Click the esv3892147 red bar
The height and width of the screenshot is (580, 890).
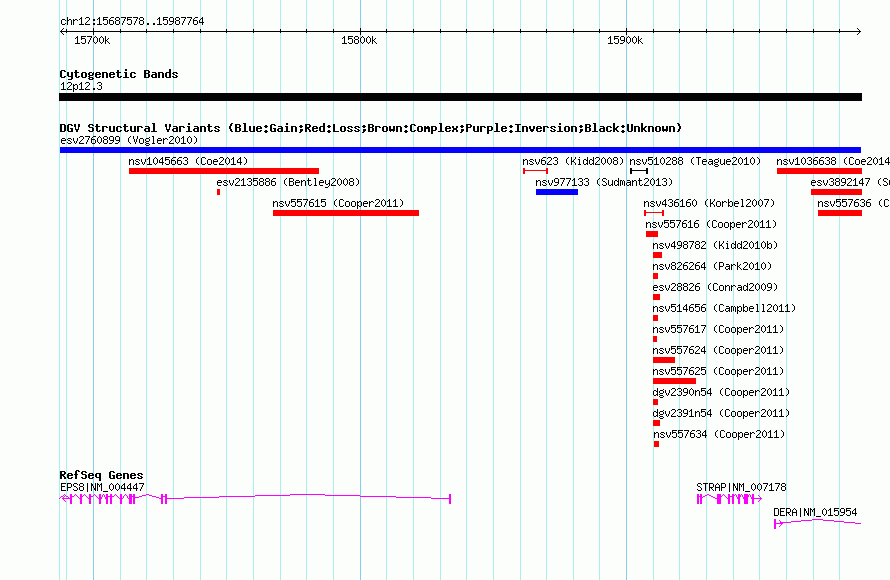pos(836,192)
